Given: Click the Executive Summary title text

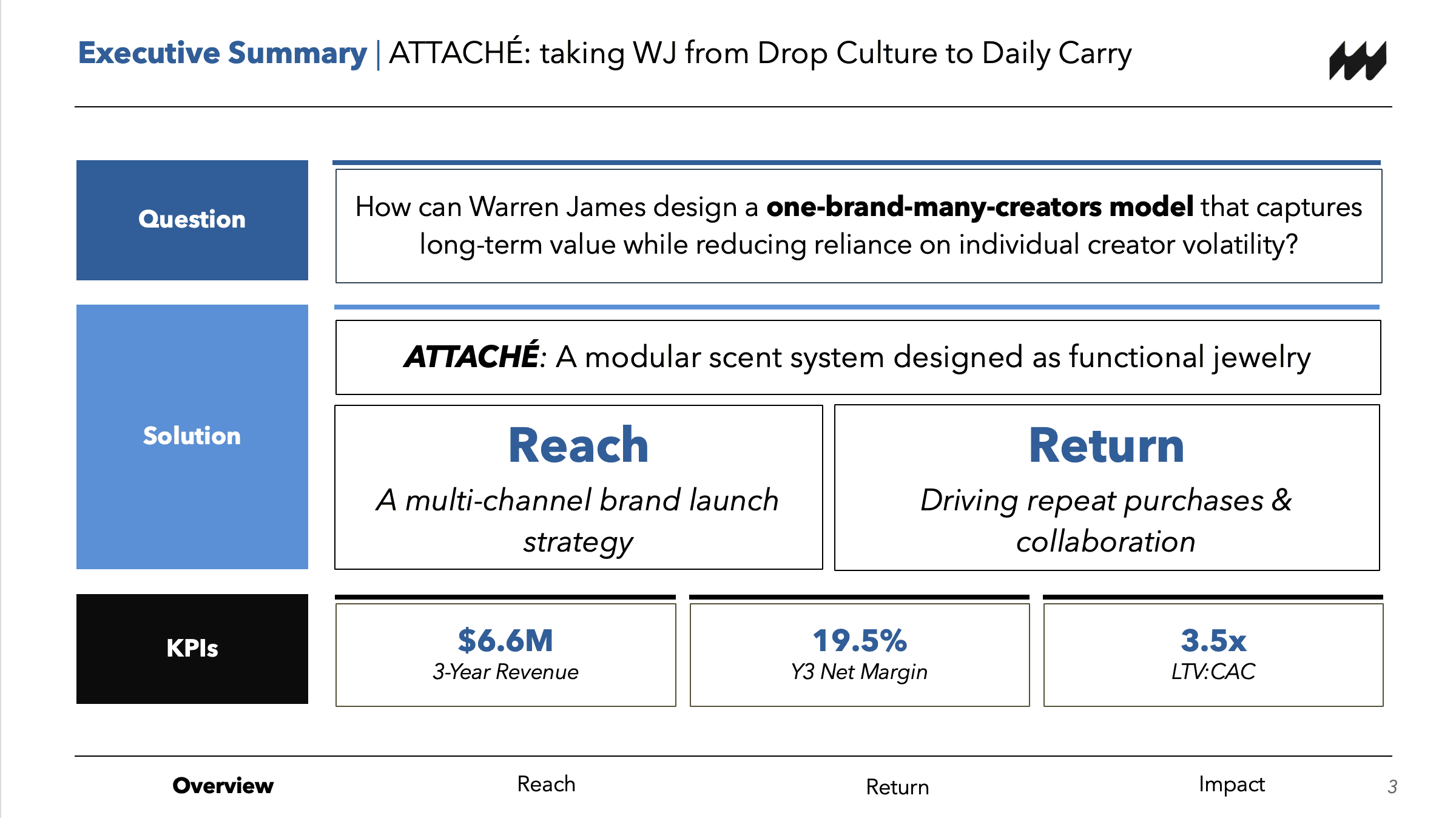Looking at the screenshot, I should coord(222,53).
